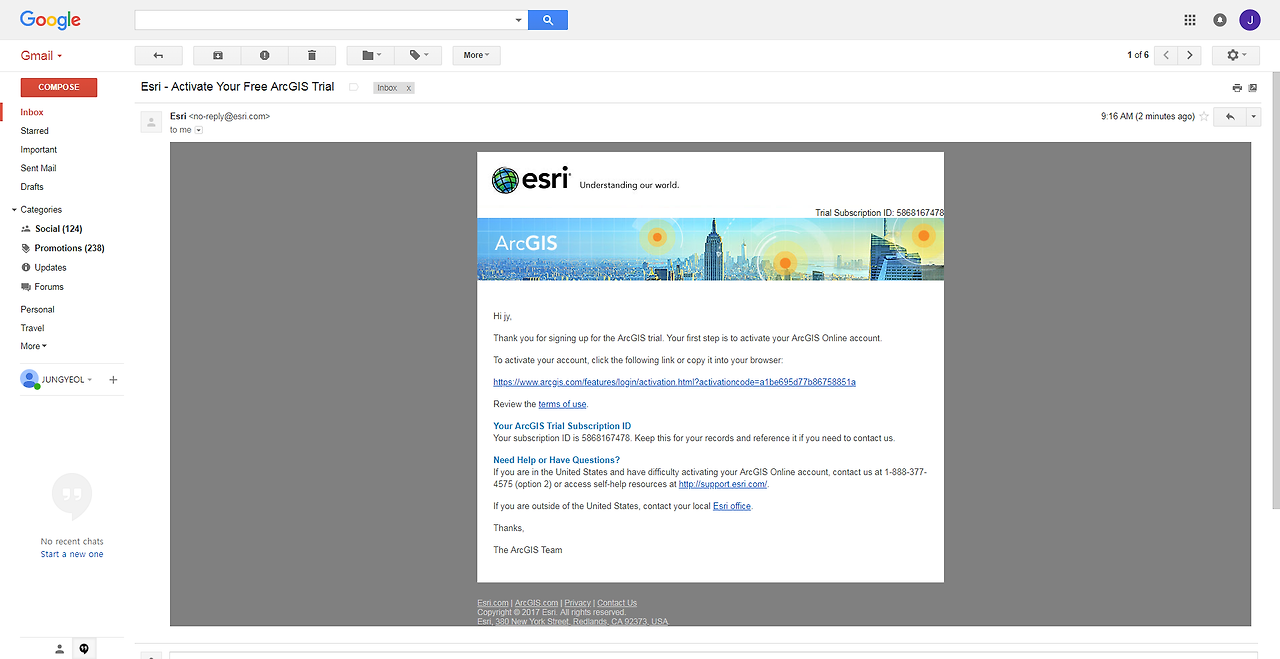Open the Important folder
The image size is (1280, 659).
[39, 150]
